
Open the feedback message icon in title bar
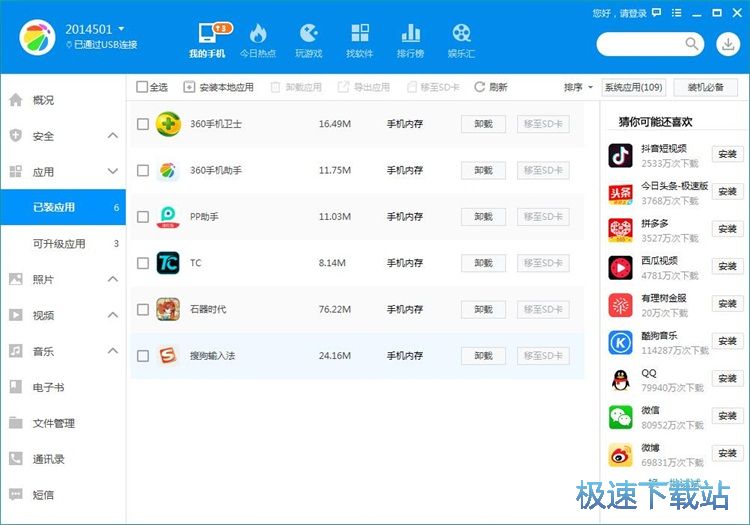click(x=657, y=13)
